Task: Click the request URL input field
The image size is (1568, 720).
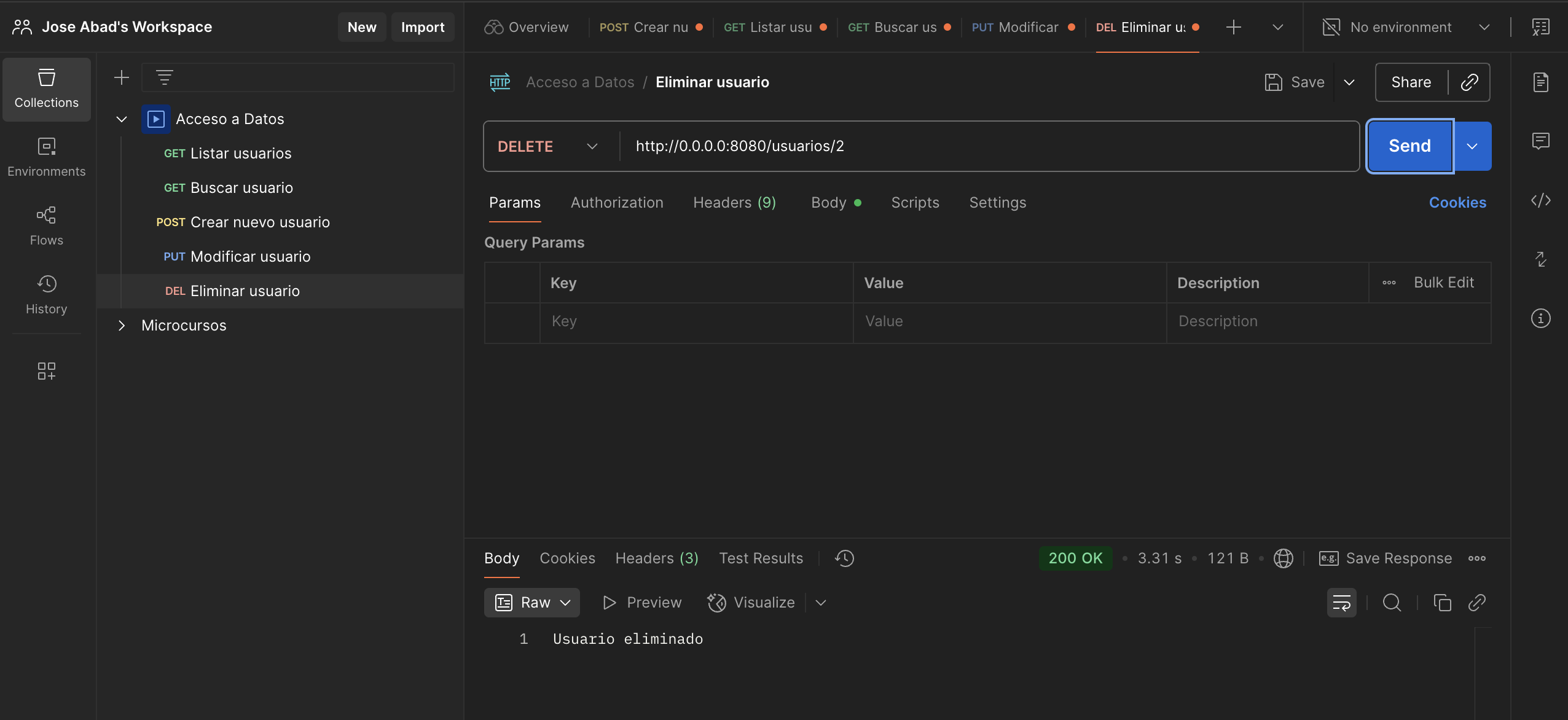Action: [x=989, y=146]
